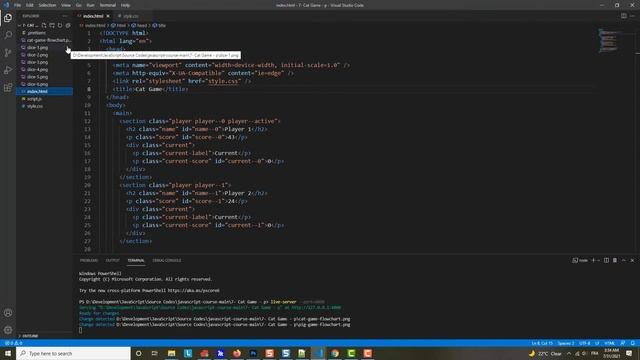Open launch profile dropdown arrow beside plus

tap(598, 260)
